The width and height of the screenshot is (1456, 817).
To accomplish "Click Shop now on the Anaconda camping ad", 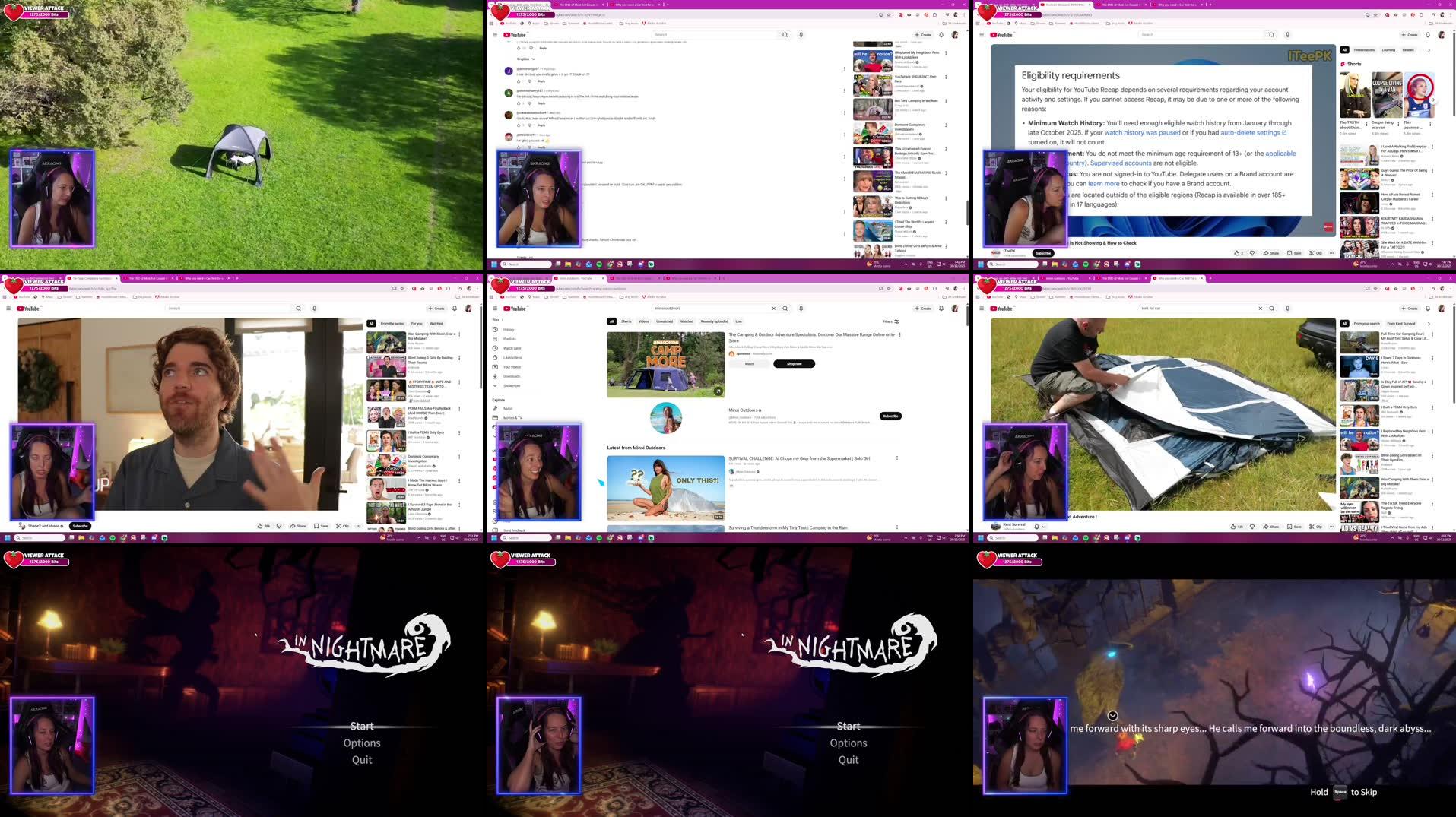I will point(795,364).
